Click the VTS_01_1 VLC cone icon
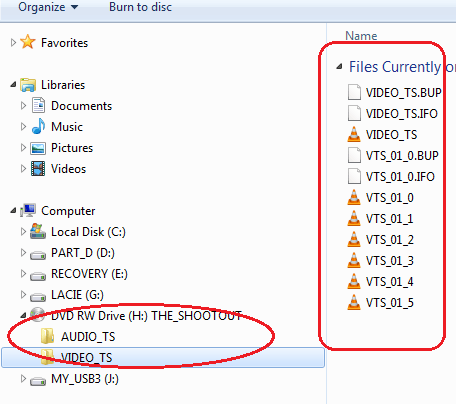Screen dimensions: 456x404 [x=354, y=218]
